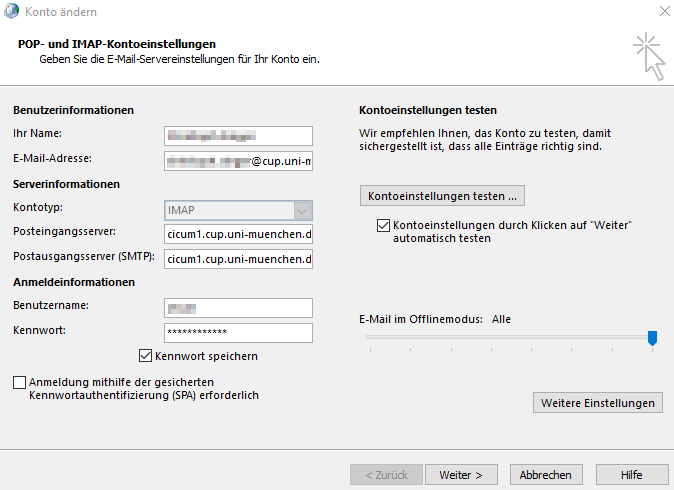Uncheck automatic account test on Weiter
This screenshot has width=674, height=490.
click(383, 226)
